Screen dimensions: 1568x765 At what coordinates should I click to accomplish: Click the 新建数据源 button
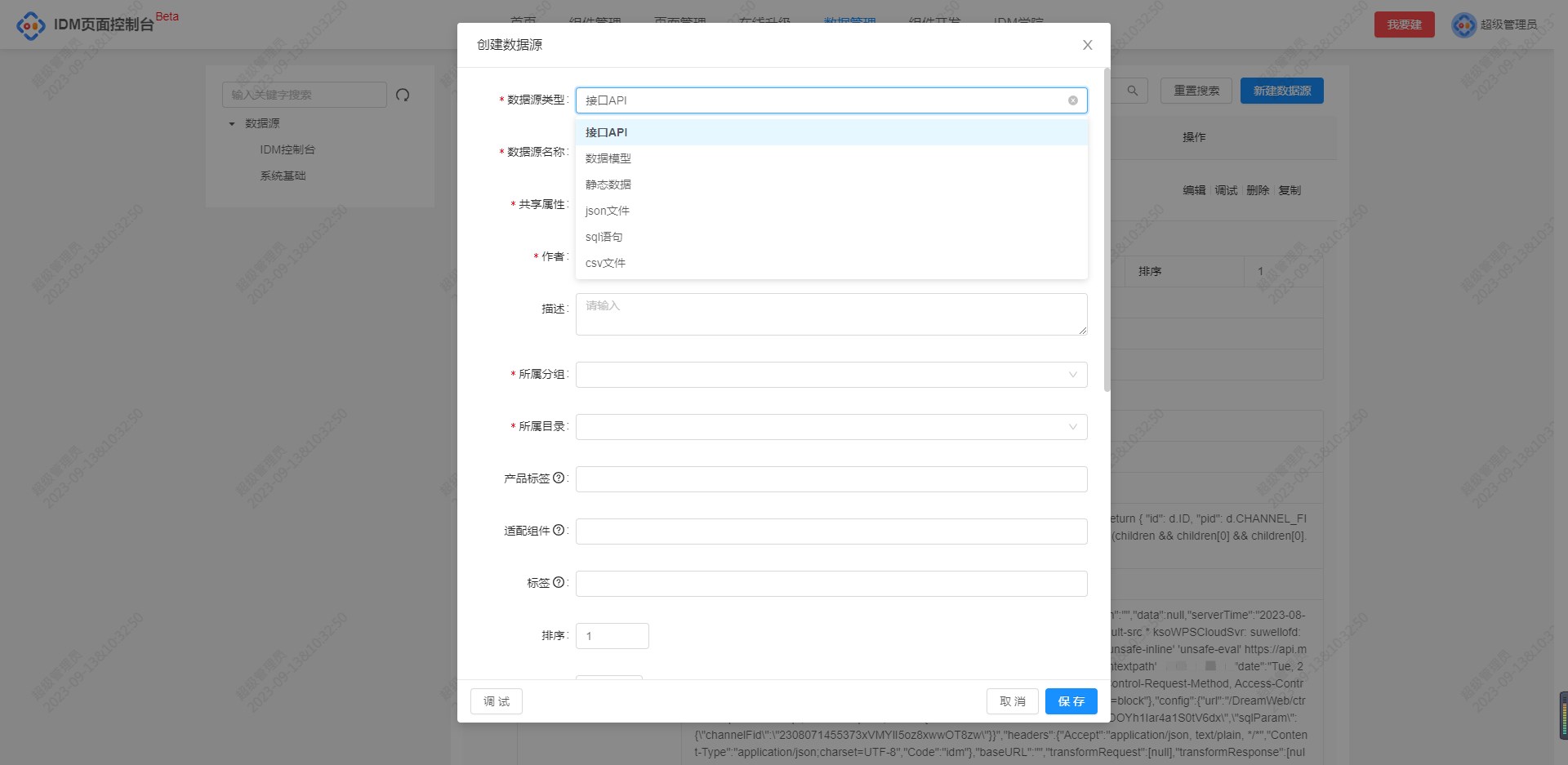click(1282, 91)
